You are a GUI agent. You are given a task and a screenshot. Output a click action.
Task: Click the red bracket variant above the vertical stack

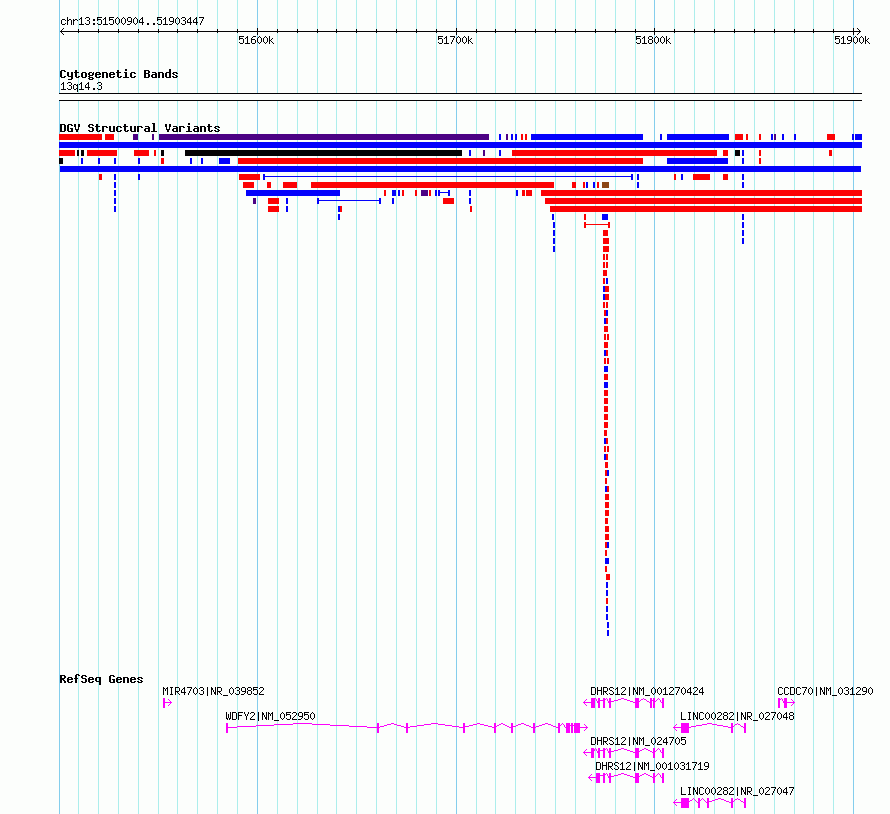597,225
